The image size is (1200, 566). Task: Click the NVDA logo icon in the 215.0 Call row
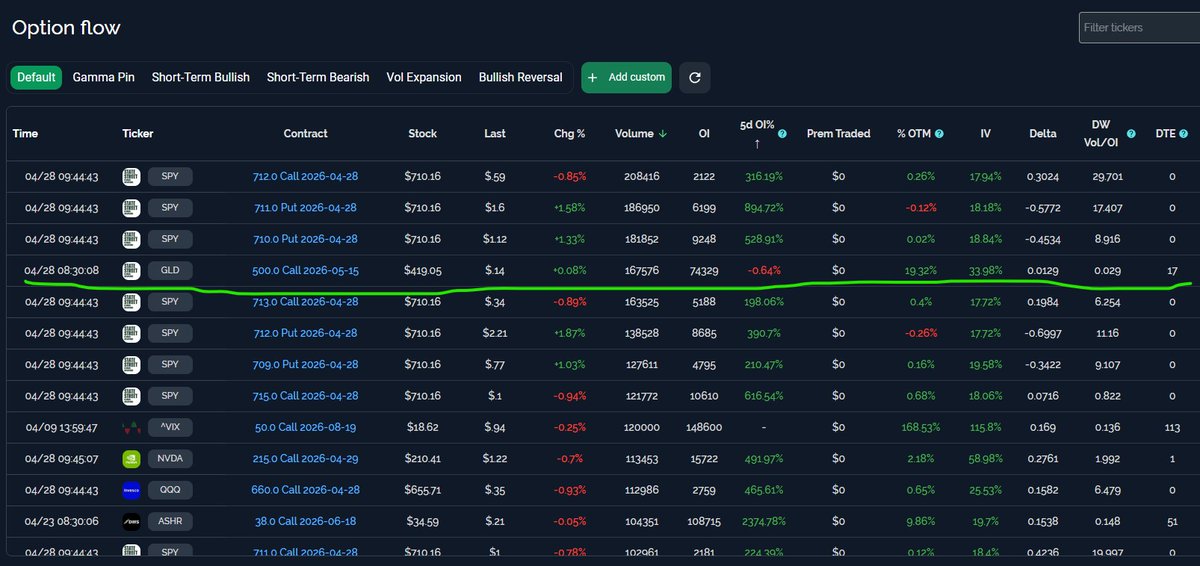(131, 459)
